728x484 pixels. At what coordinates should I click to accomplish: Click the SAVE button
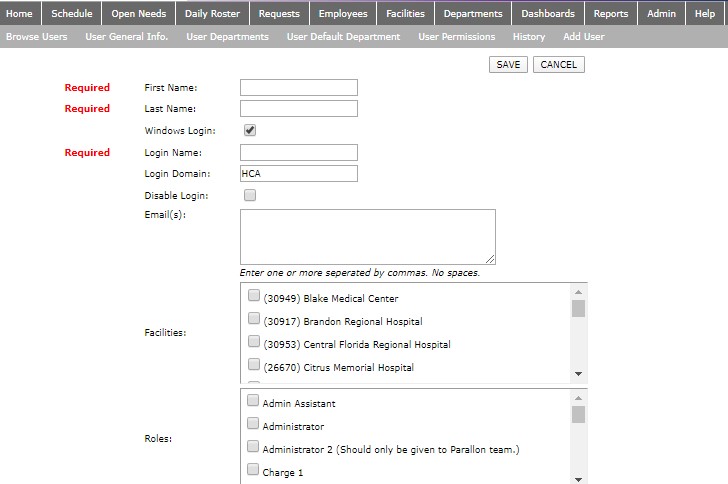pyautogui.click(x=508, y=64)
